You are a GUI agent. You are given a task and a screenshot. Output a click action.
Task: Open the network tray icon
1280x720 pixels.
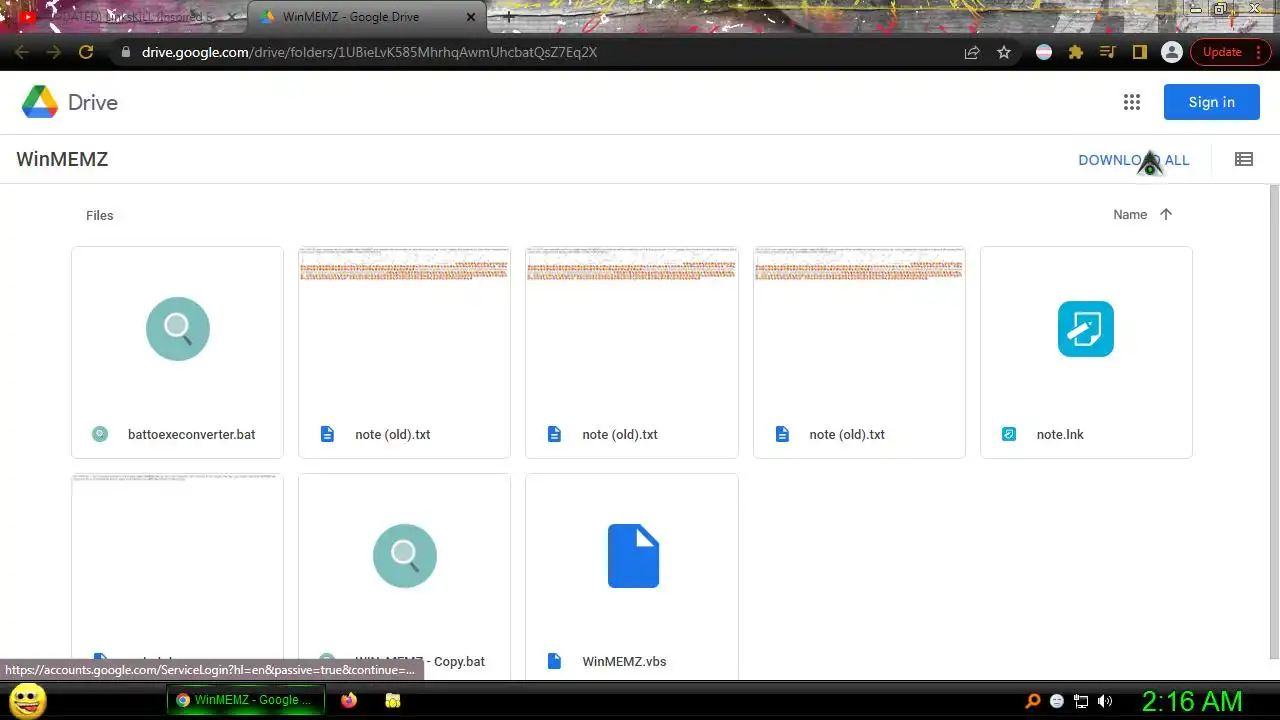pos(1081,701)
